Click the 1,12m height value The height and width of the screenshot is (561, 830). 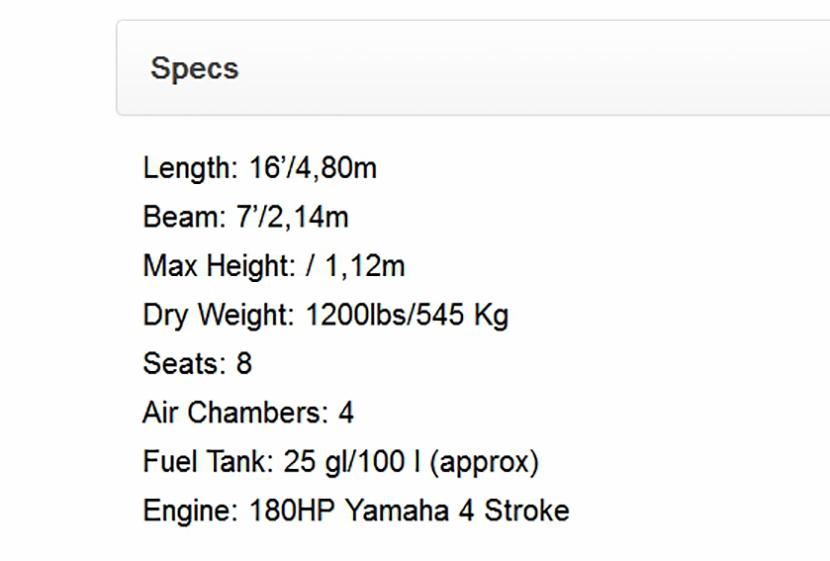[367, 266]
